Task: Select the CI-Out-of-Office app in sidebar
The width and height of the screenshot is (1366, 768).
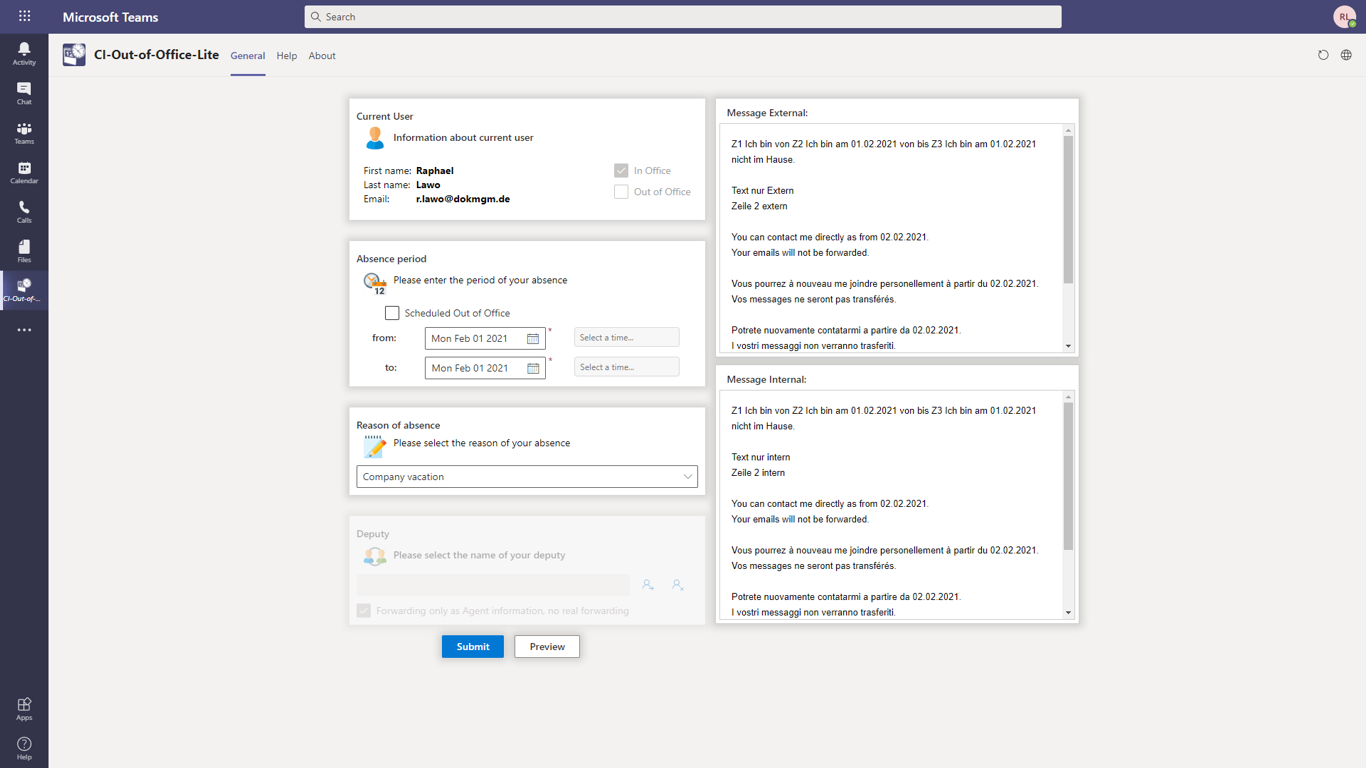Action: (24, 291)
